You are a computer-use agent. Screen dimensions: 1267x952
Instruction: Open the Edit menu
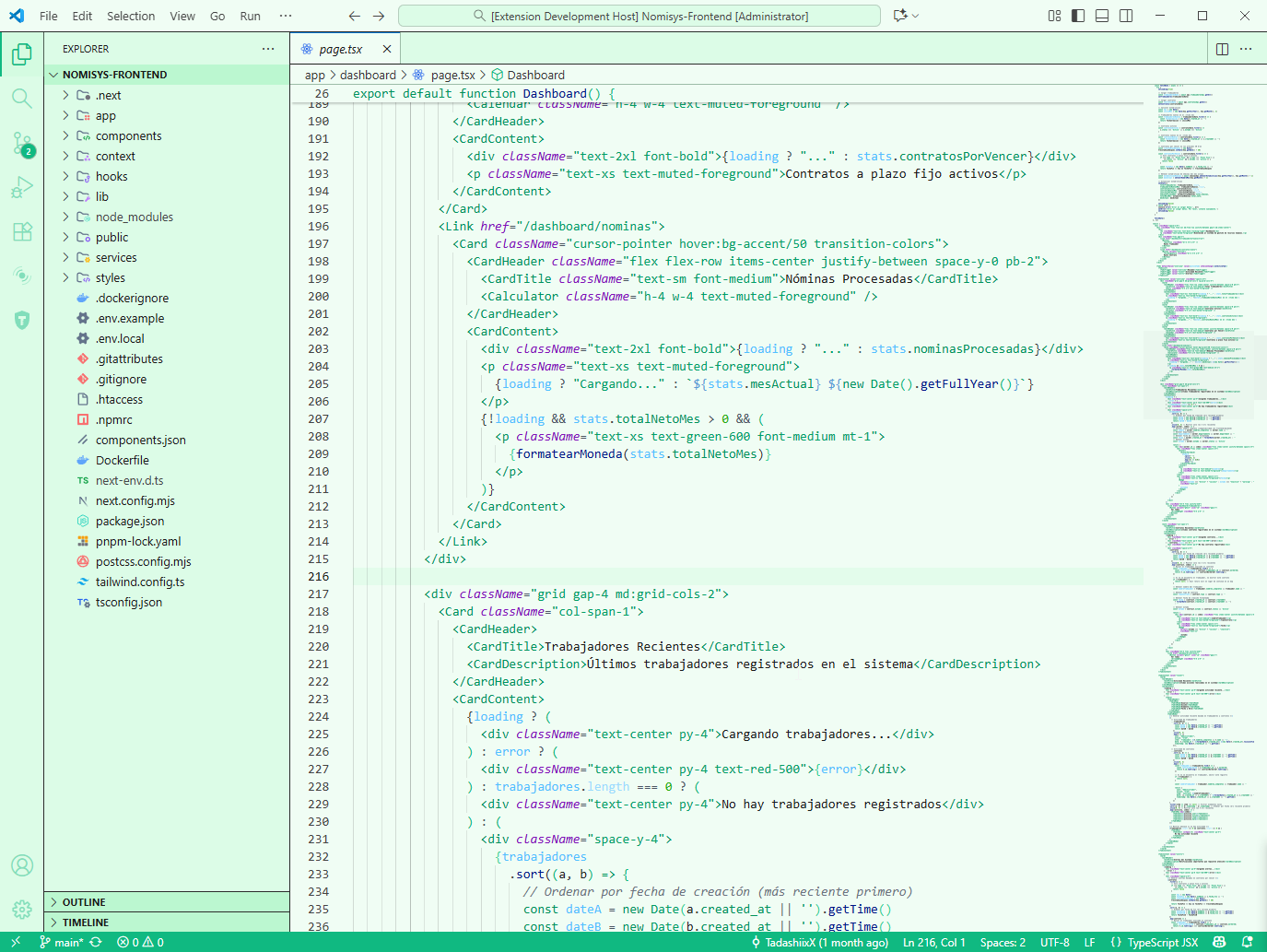82,16
